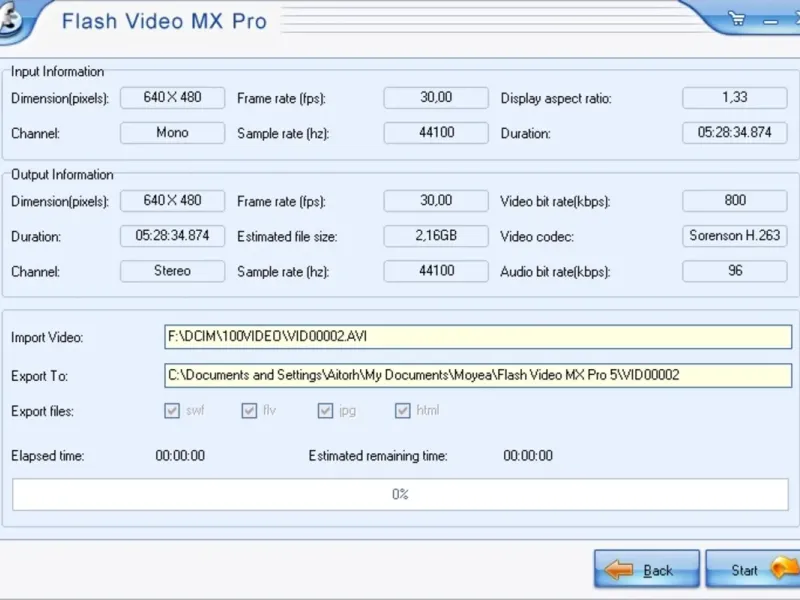
Task: Click the Audio bit rate(kbps) label
Action: (555, 272)
